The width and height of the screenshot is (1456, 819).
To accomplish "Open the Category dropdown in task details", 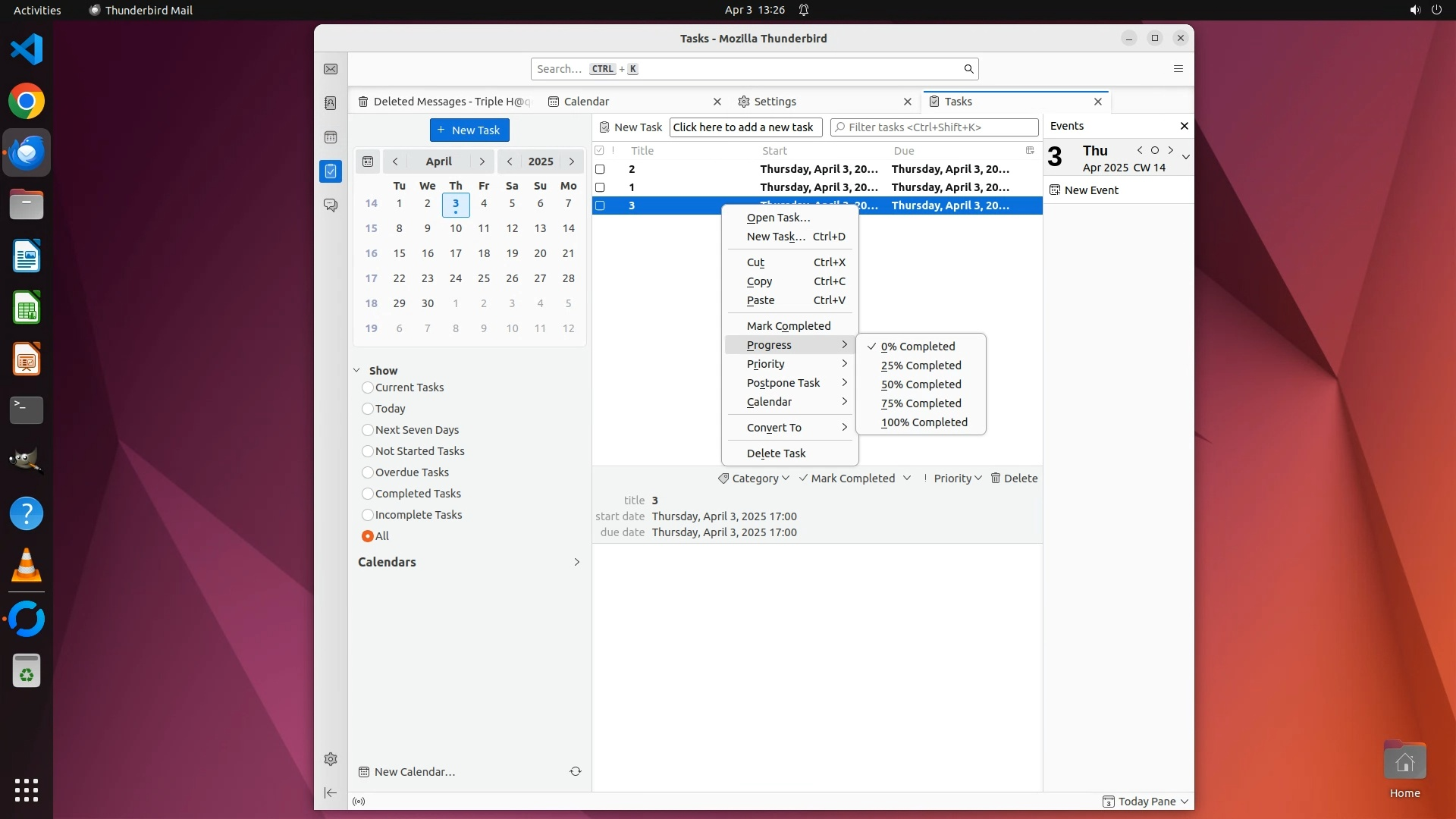I will click(x=755, y=479).
